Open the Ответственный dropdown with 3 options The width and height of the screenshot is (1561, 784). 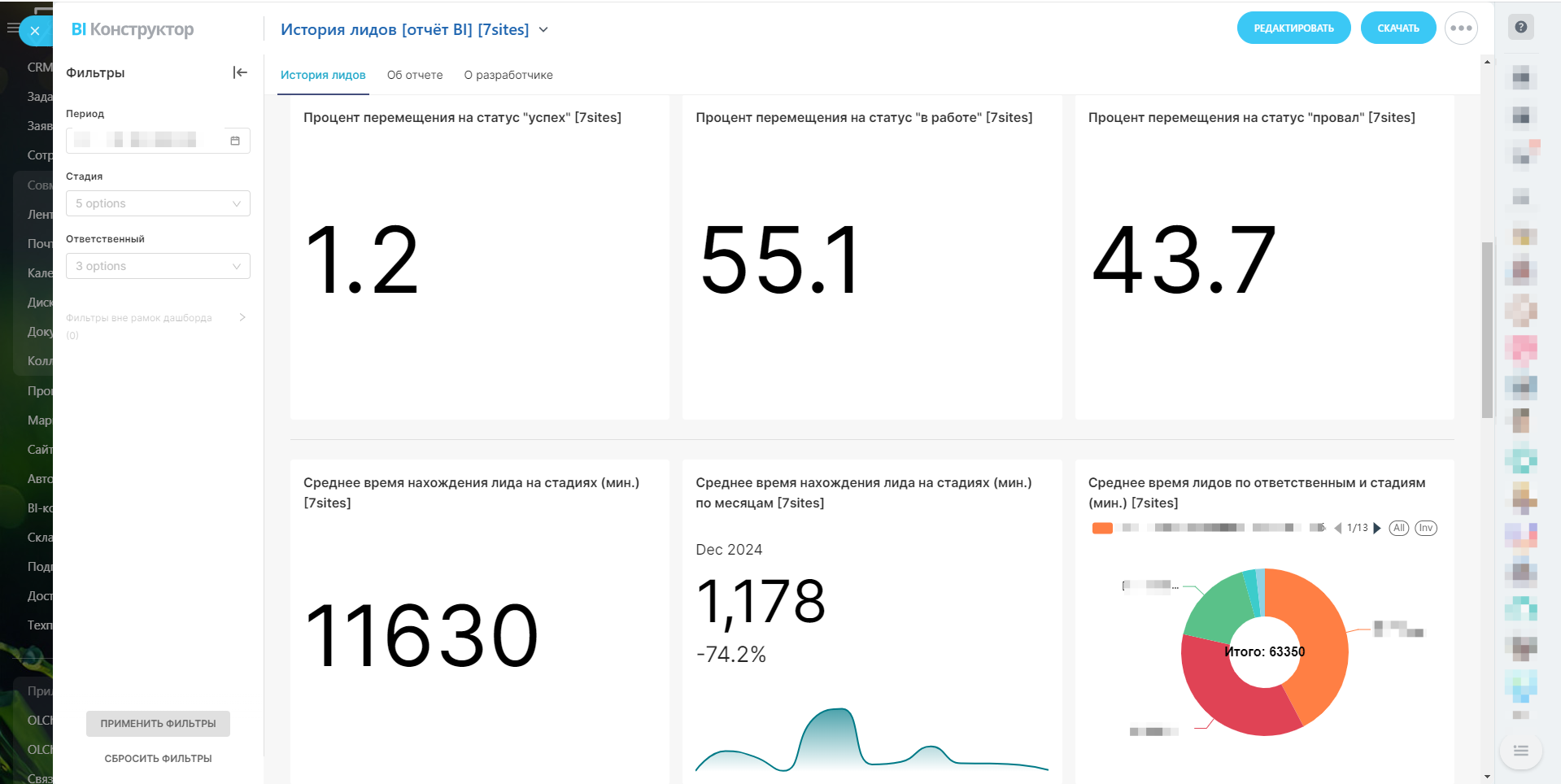158,266
